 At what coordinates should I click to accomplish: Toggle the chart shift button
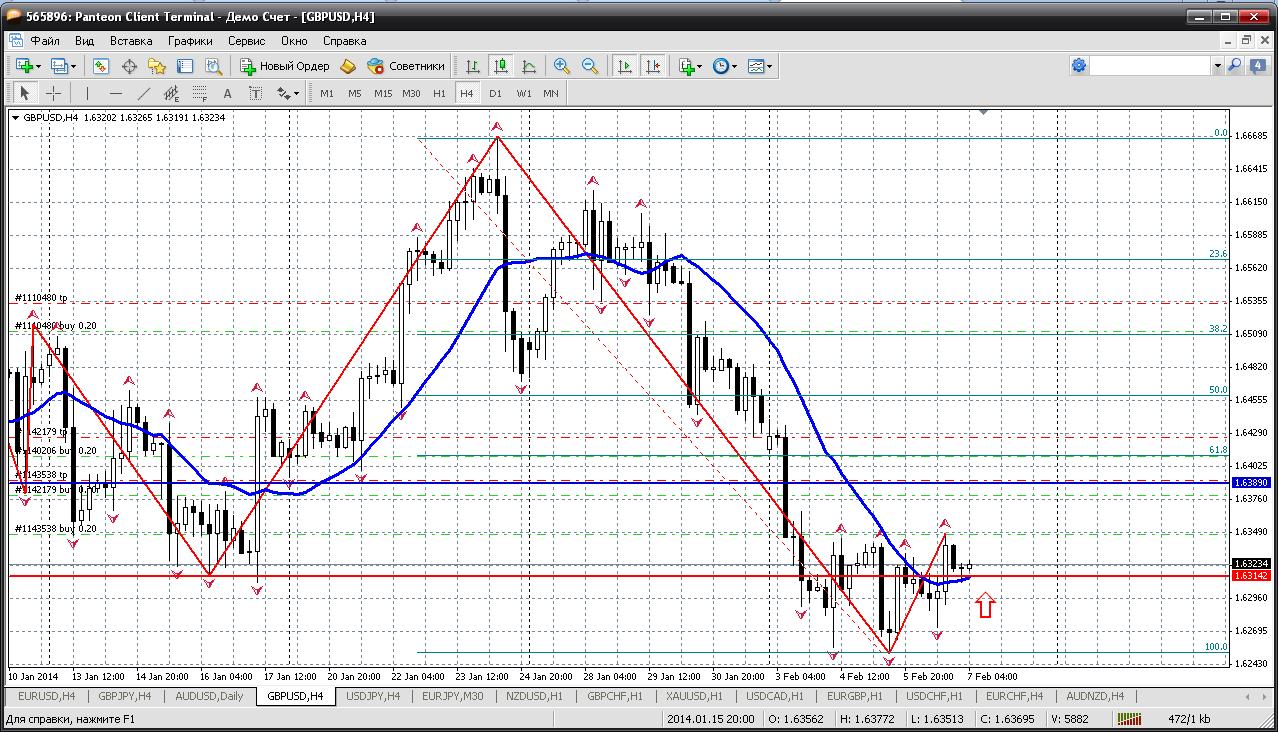(x=653, y=66)
